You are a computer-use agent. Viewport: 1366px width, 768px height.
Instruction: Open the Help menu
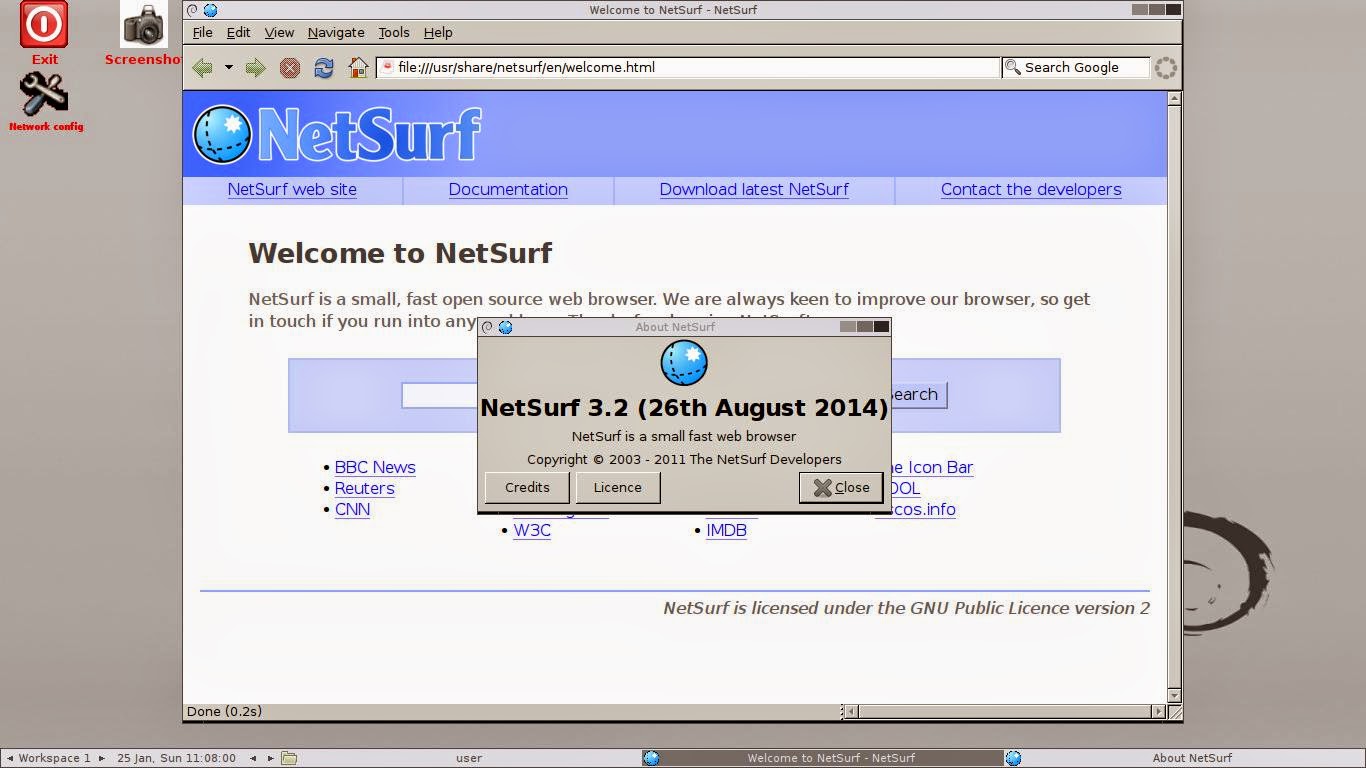pyautogui.click(x=438, y=33)
